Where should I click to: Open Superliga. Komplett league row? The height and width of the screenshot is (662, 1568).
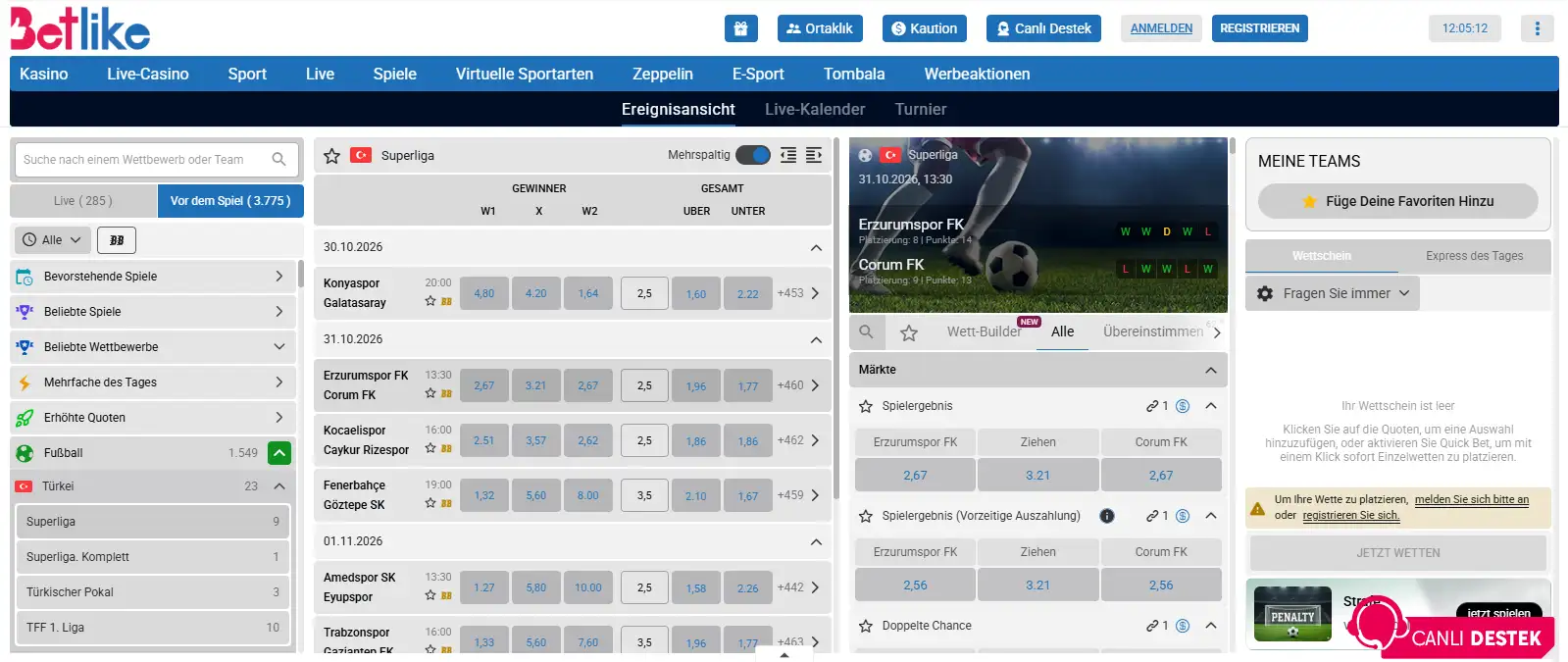click(153, 557)
